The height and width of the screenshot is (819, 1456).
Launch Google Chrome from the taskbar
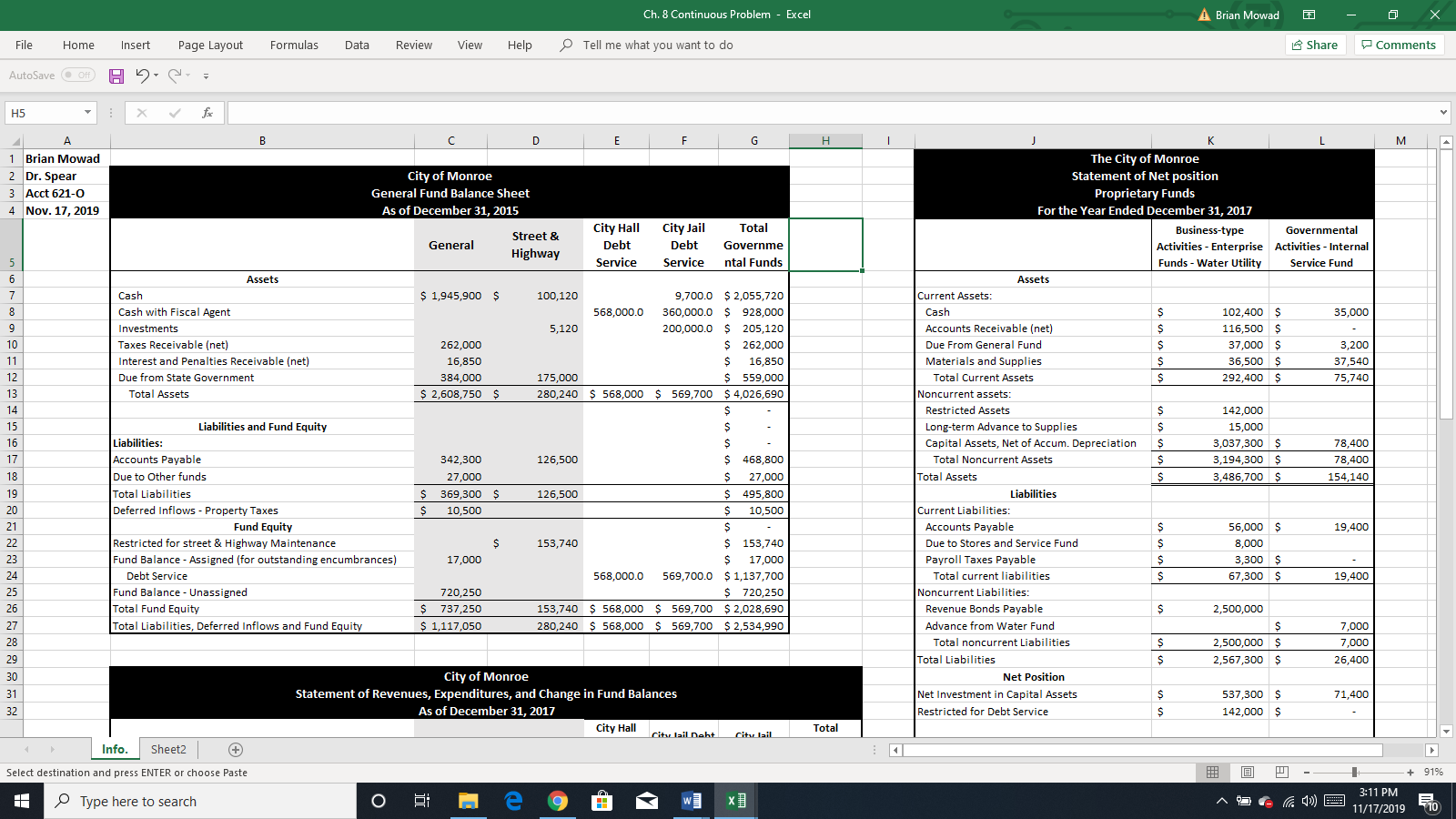pos(558,801)
